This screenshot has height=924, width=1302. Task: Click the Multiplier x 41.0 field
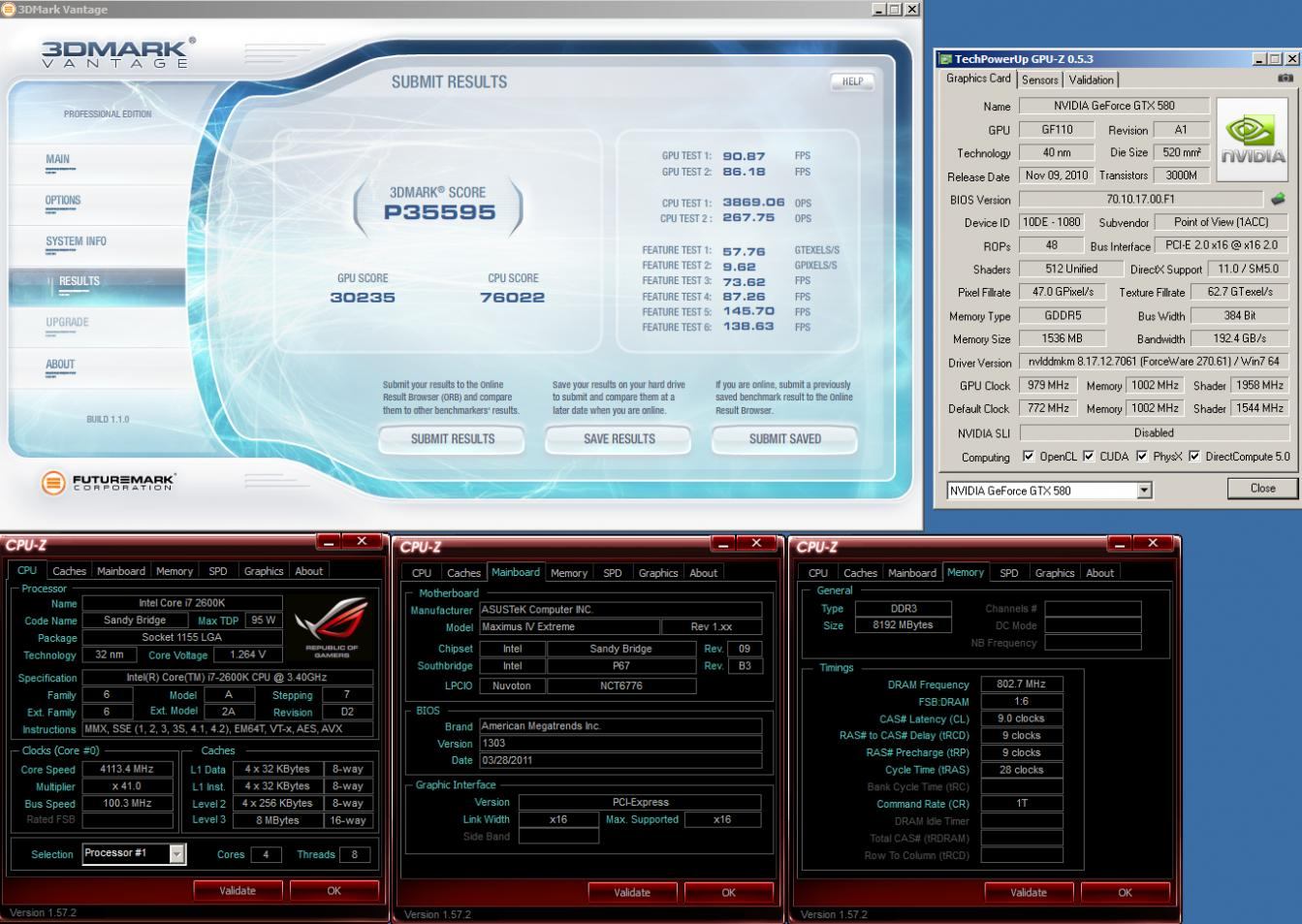pyautogui.click(x=127, y=786)
